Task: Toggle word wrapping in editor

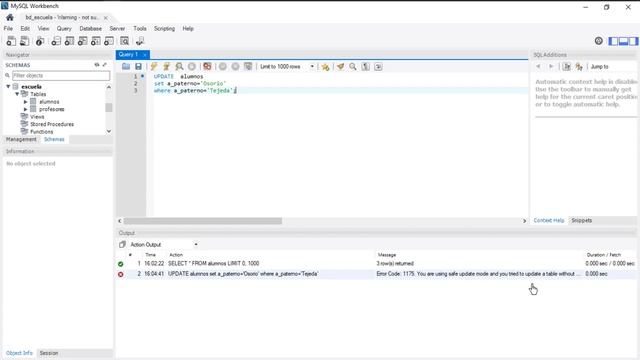Action: pos(378,67)
